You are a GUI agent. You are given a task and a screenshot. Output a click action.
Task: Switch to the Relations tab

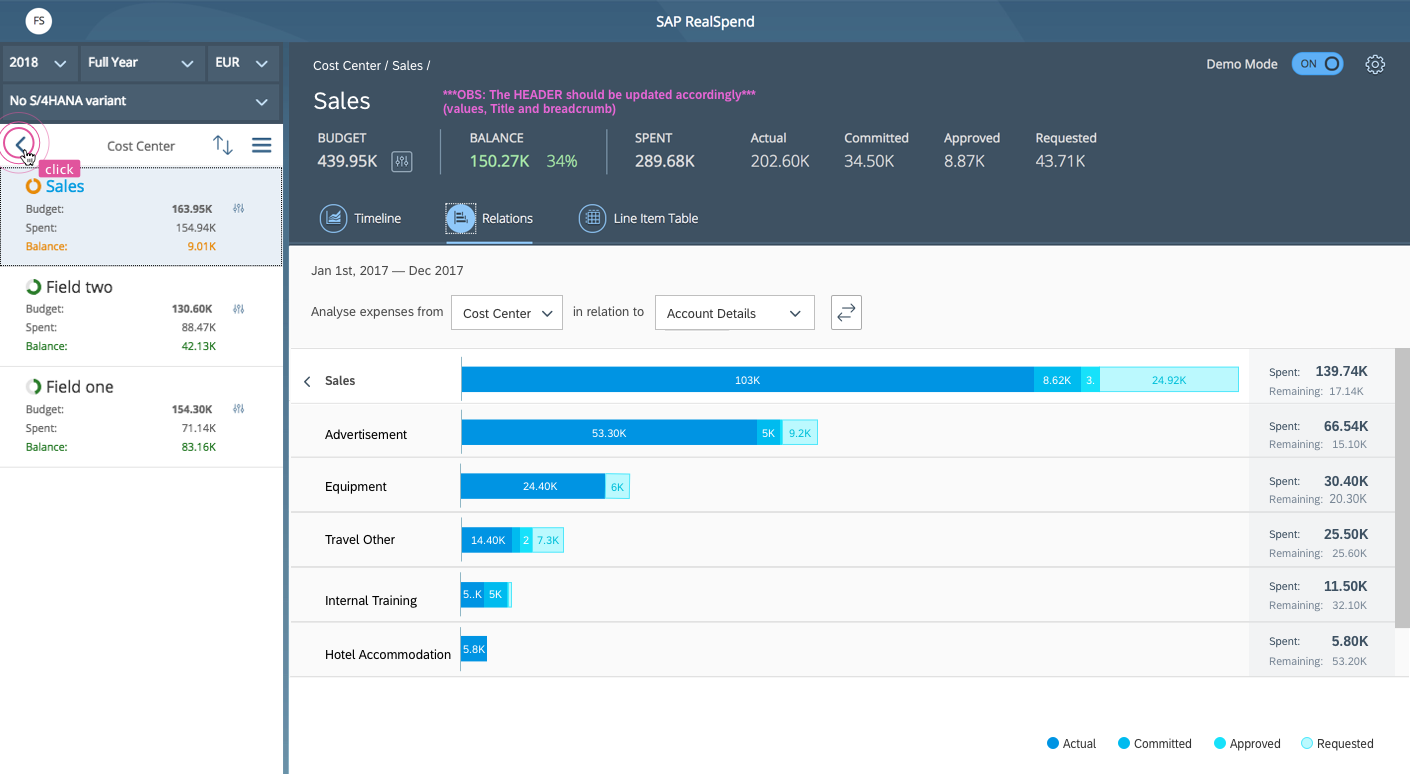click(x=489, y=218)
